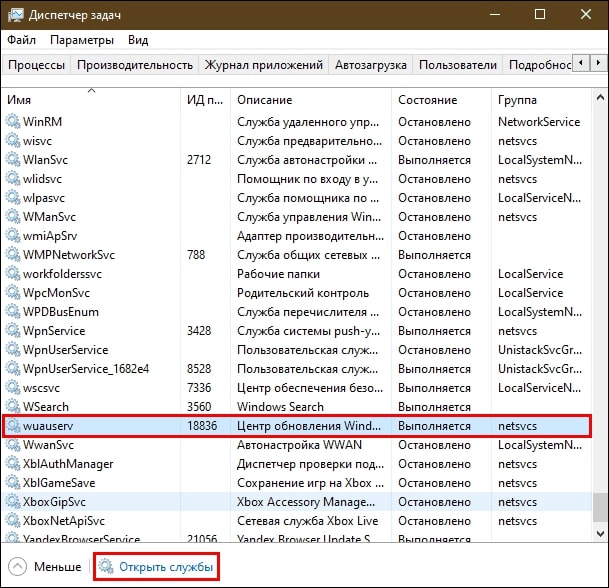Select the Автонастройка WWAN description
This screenshot has width=609, height=588.
pos(299,445)
